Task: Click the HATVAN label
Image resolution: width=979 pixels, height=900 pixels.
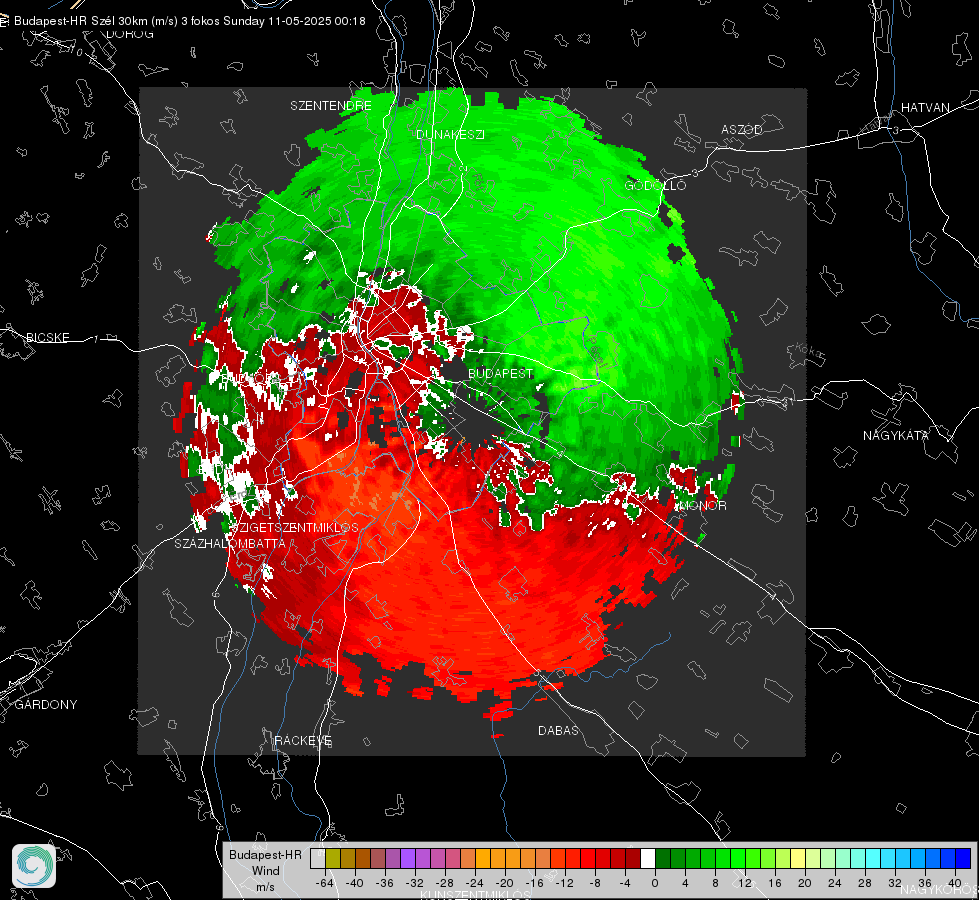Action: tap(925, 107)
